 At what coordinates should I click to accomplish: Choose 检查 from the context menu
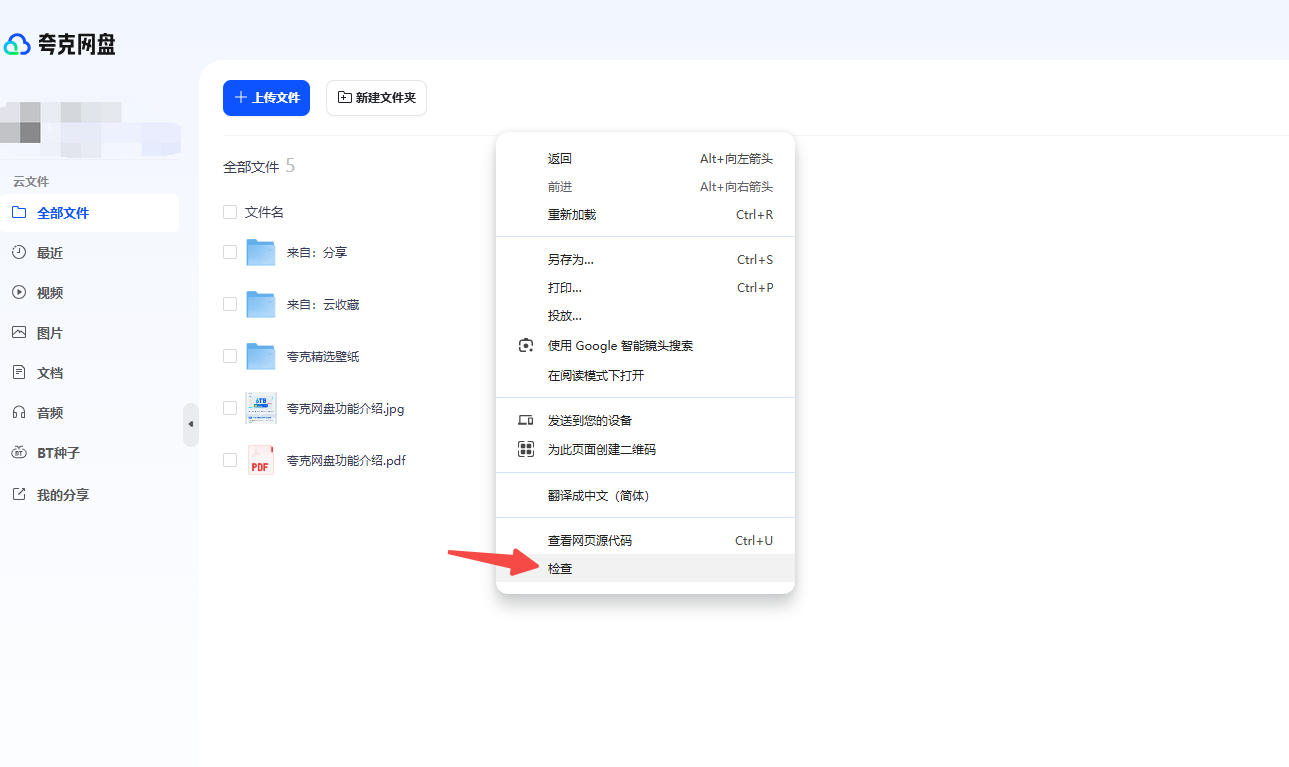(x=560, y=568)
